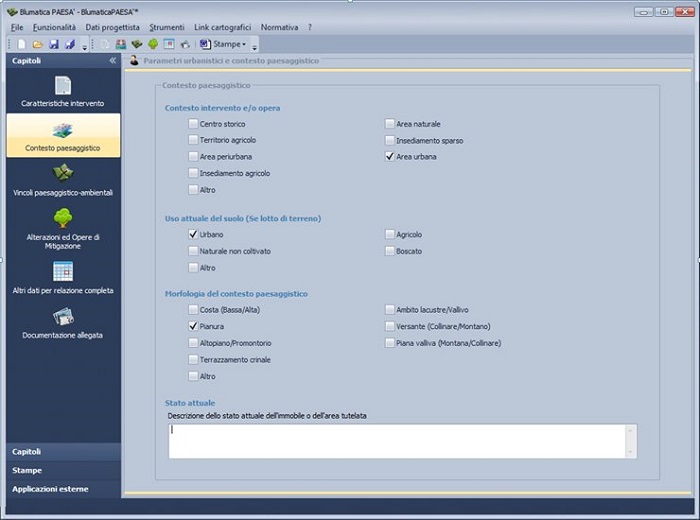Enable the Centro storico checkbox

coord(193,124)
